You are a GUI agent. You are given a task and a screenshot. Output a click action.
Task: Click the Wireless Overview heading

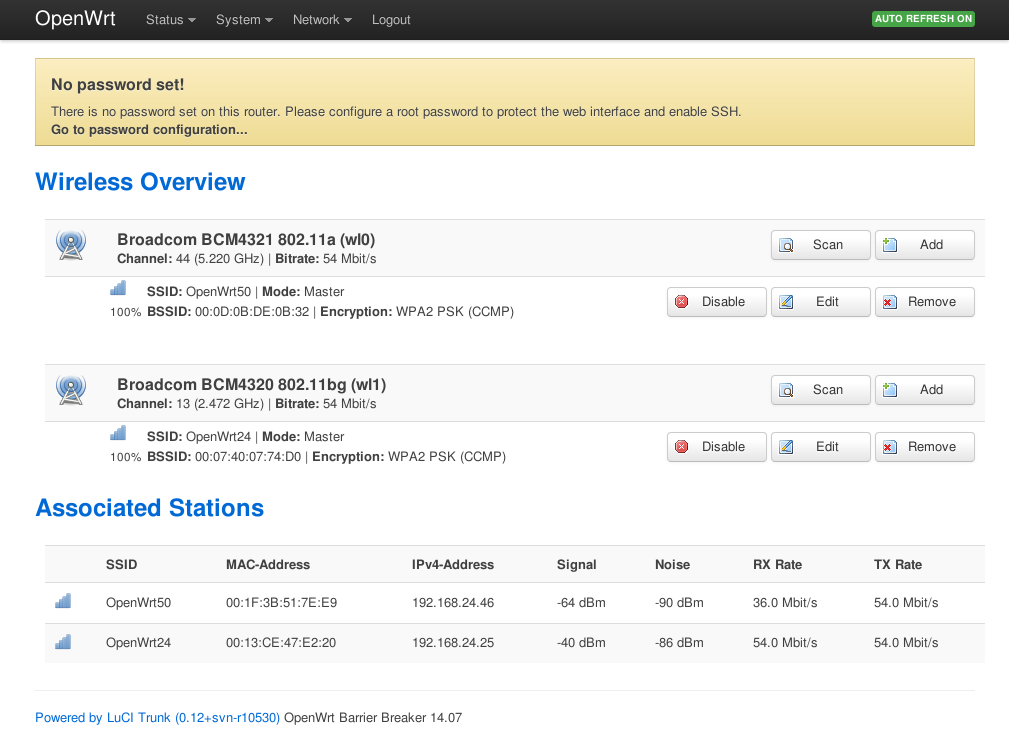click(140, 182)
